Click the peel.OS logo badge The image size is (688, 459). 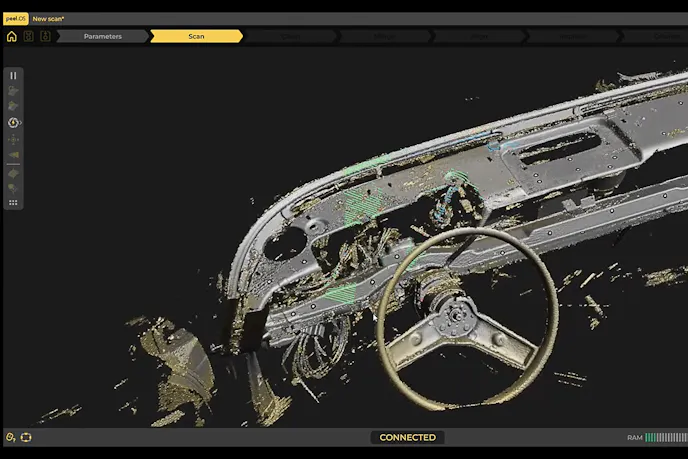(15, 18)
